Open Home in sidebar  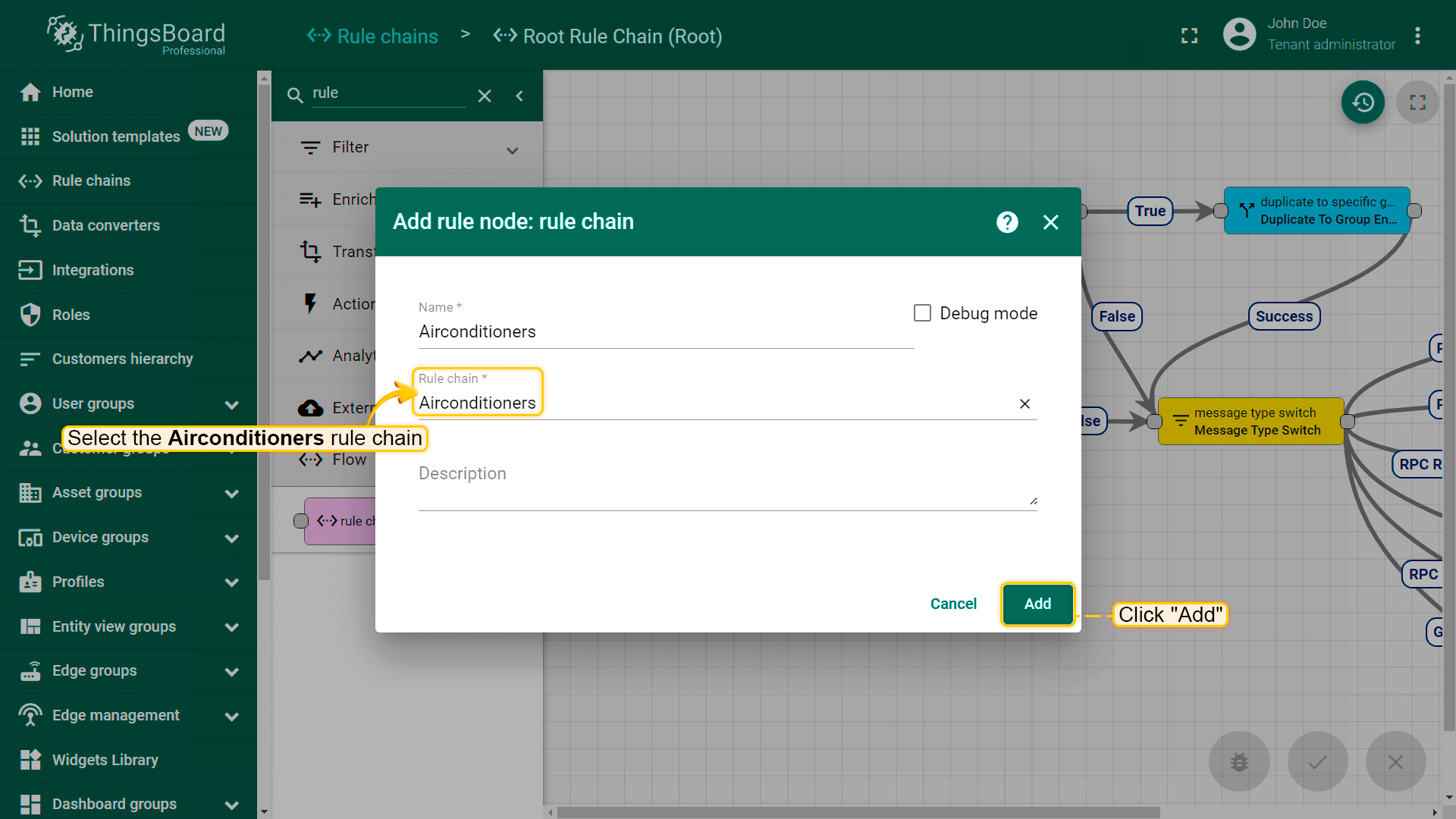tap(128, 92)
